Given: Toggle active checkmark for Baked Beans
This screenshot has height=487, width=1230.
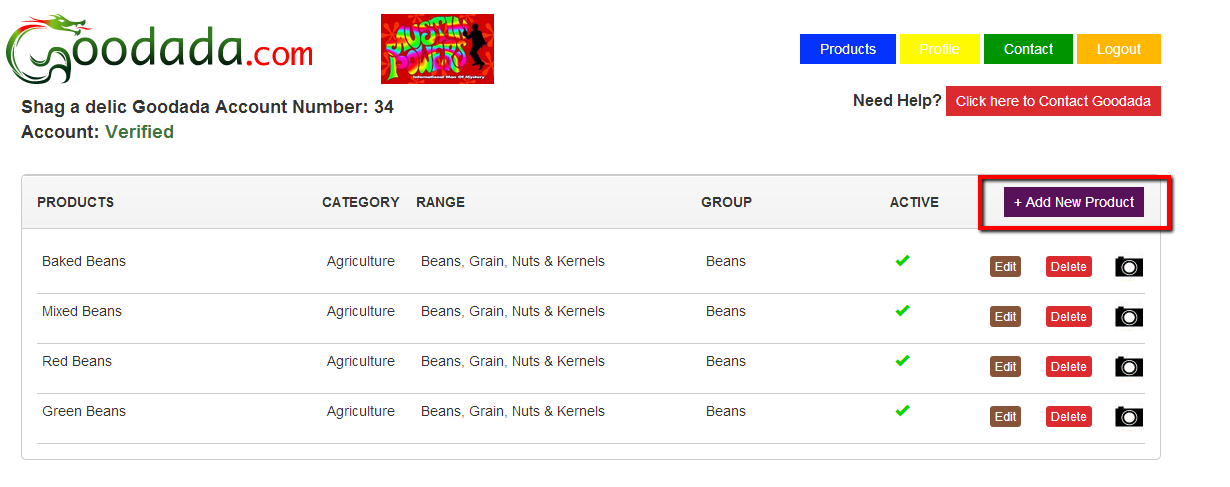Looking at the screenshot, I should [x=902, y=261].
